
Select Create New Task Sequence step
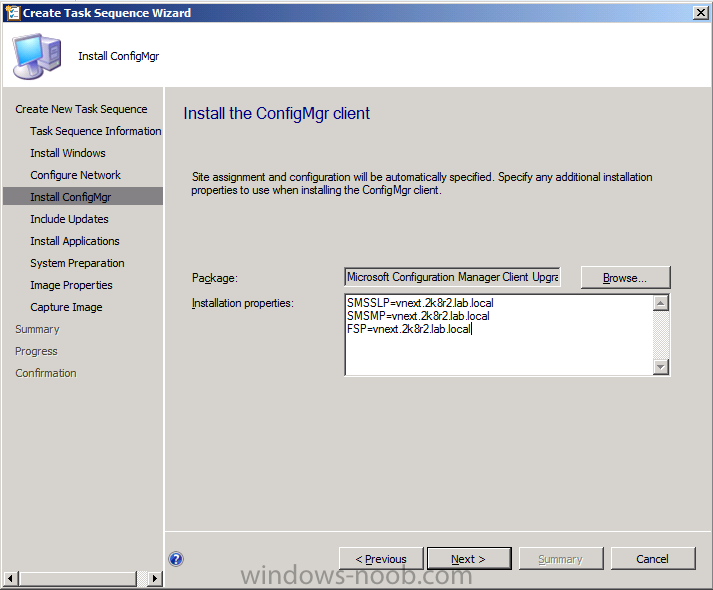[81, 109]
